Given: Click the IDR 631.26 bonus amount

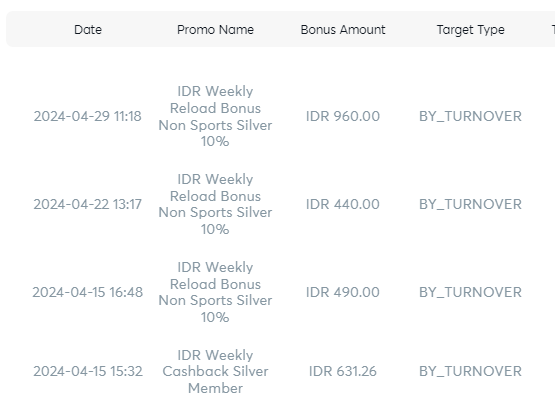Looking at the screenshot, I should point(343,371).
